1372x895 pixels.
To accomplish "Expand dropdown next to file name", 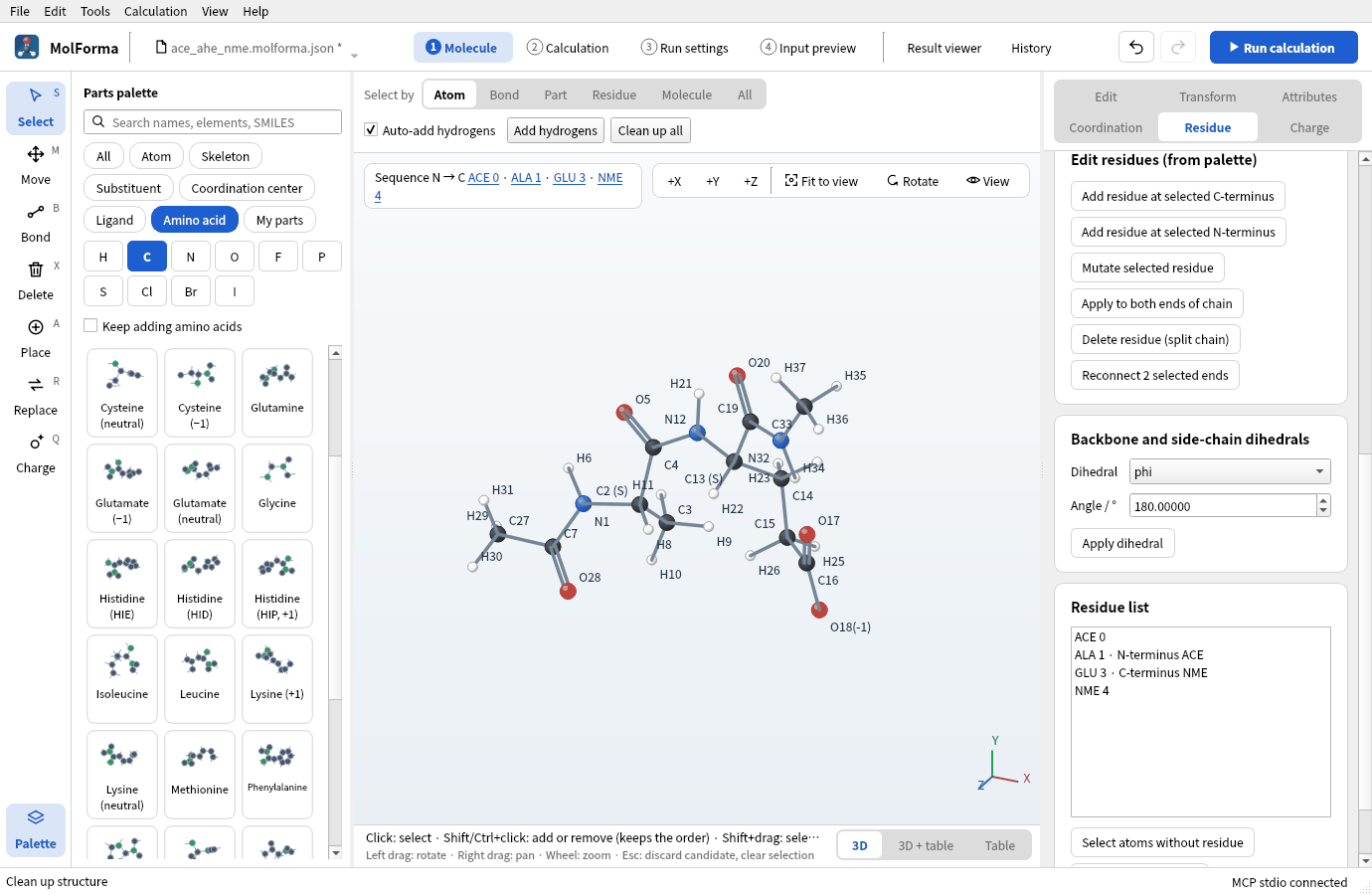I will 354,55.
